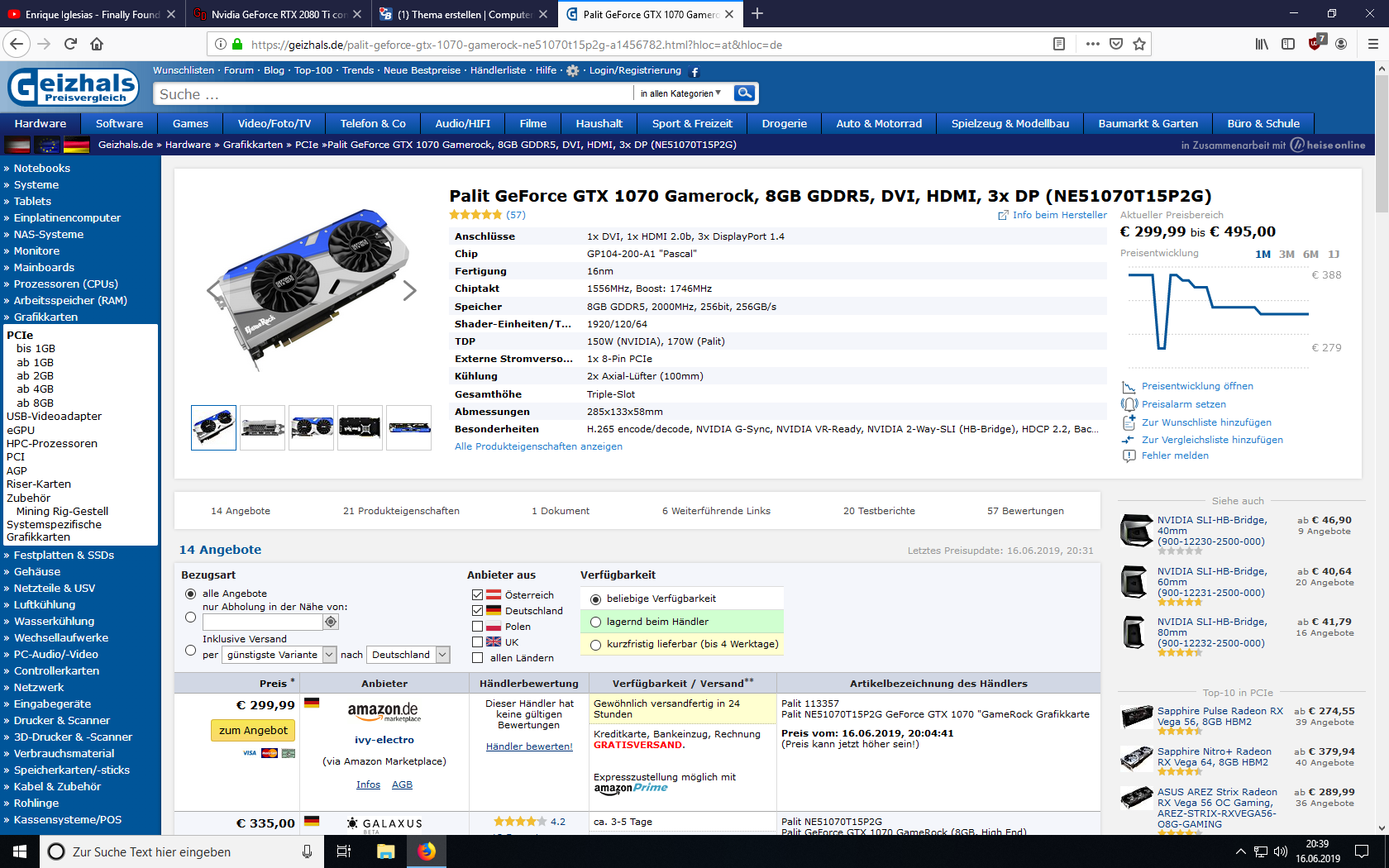Check Polen vendor checkbox
The height and width of the screenshot is (868, 1389).
[x=477, y=627]
